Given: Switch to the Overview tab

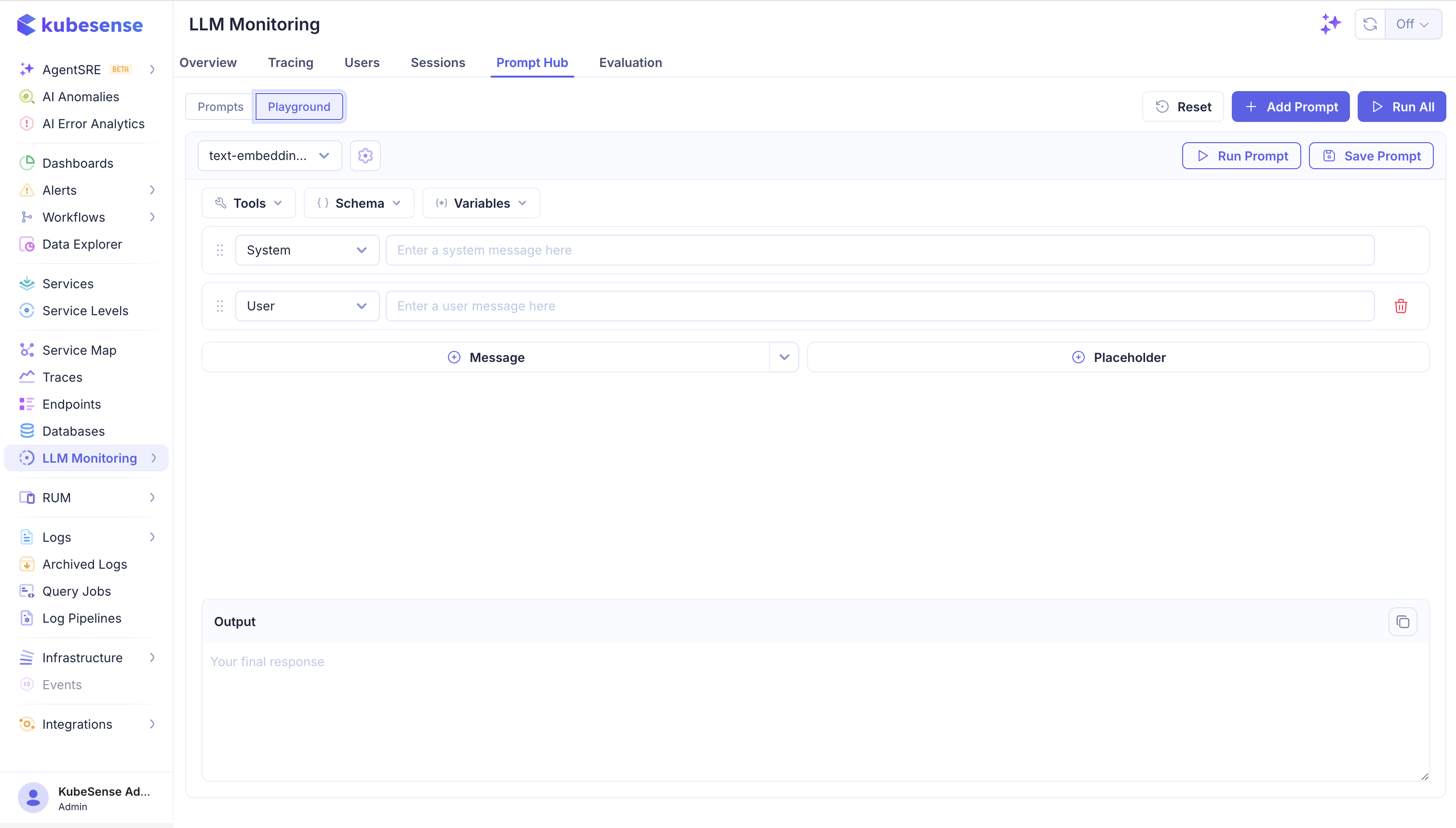Looking at the screenshot, I should click(x=208, y=63).
